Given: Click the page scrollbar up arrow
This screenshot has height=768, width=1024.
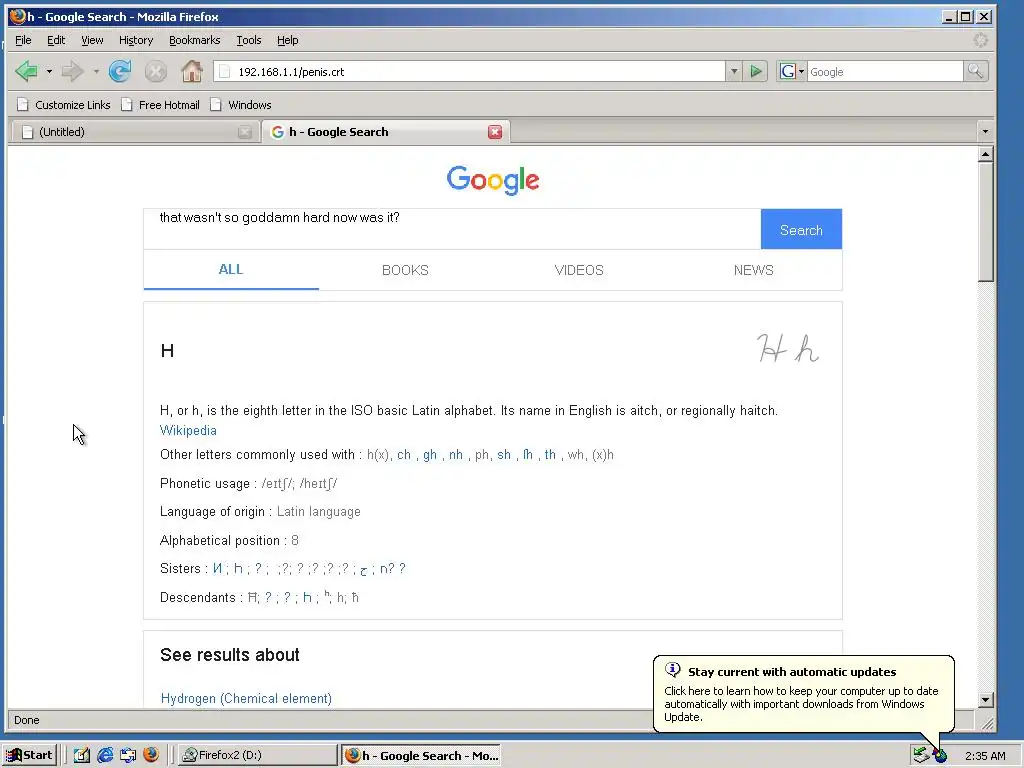Looking at the screenshot, I should click(x=985, y=154).
